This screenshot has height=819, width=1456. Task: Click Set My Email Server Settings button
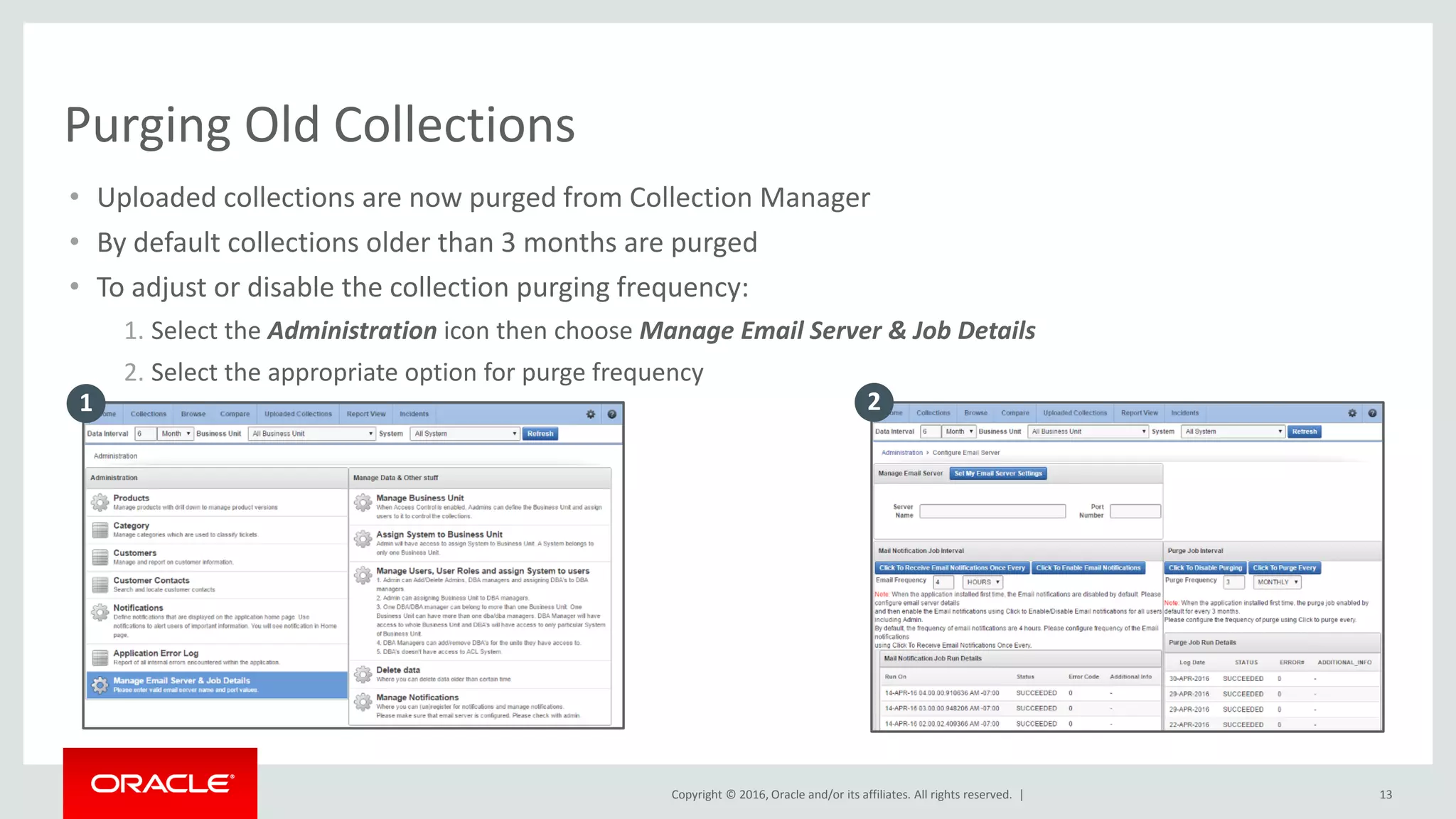998,473
